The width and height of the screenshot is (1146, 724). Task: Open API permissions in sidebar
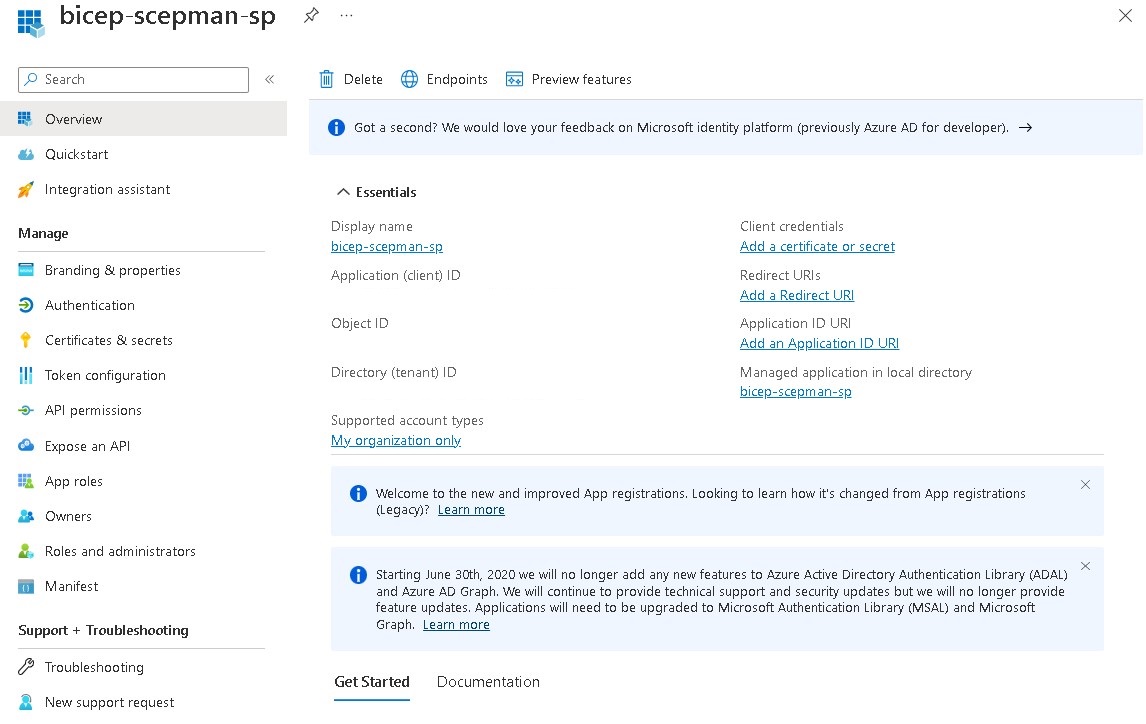point(93,410)
